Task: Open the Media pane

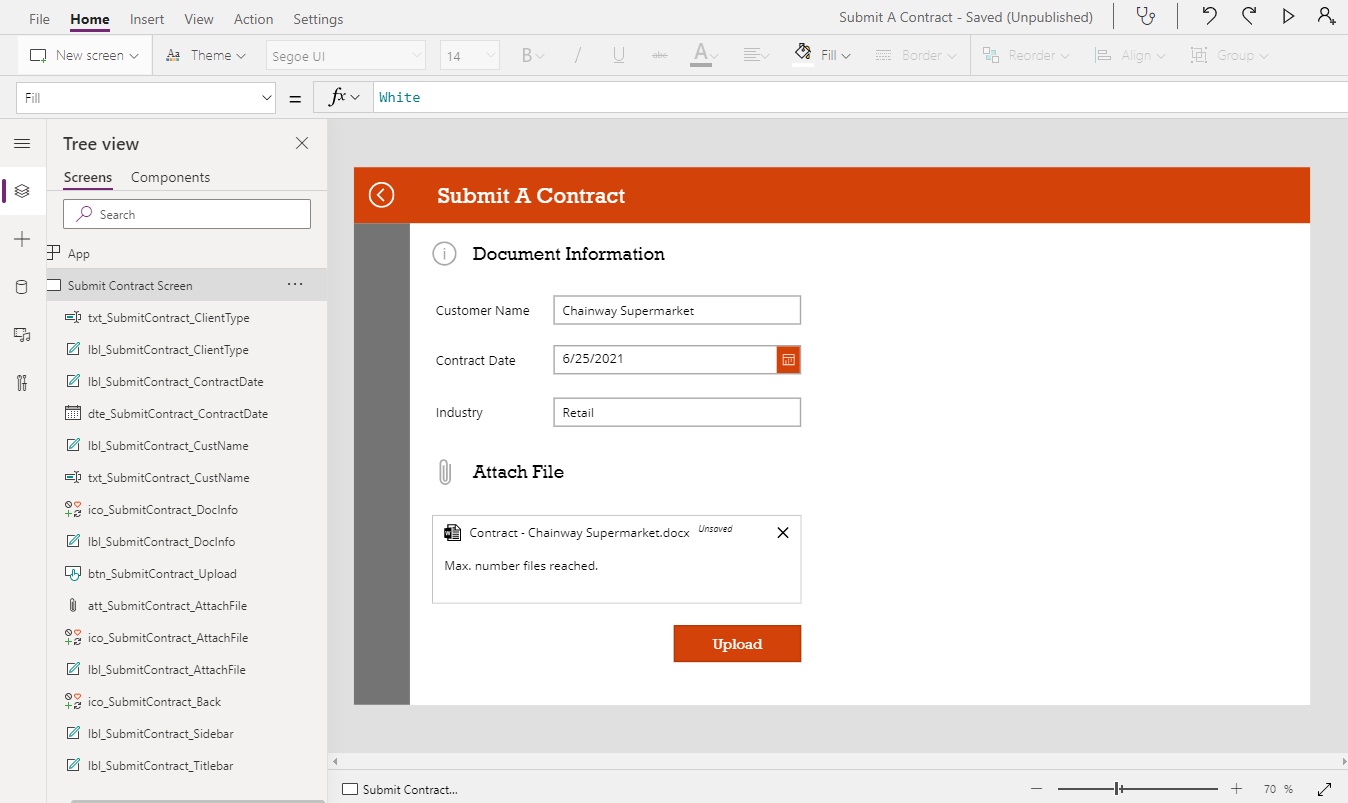Action: 22,335
